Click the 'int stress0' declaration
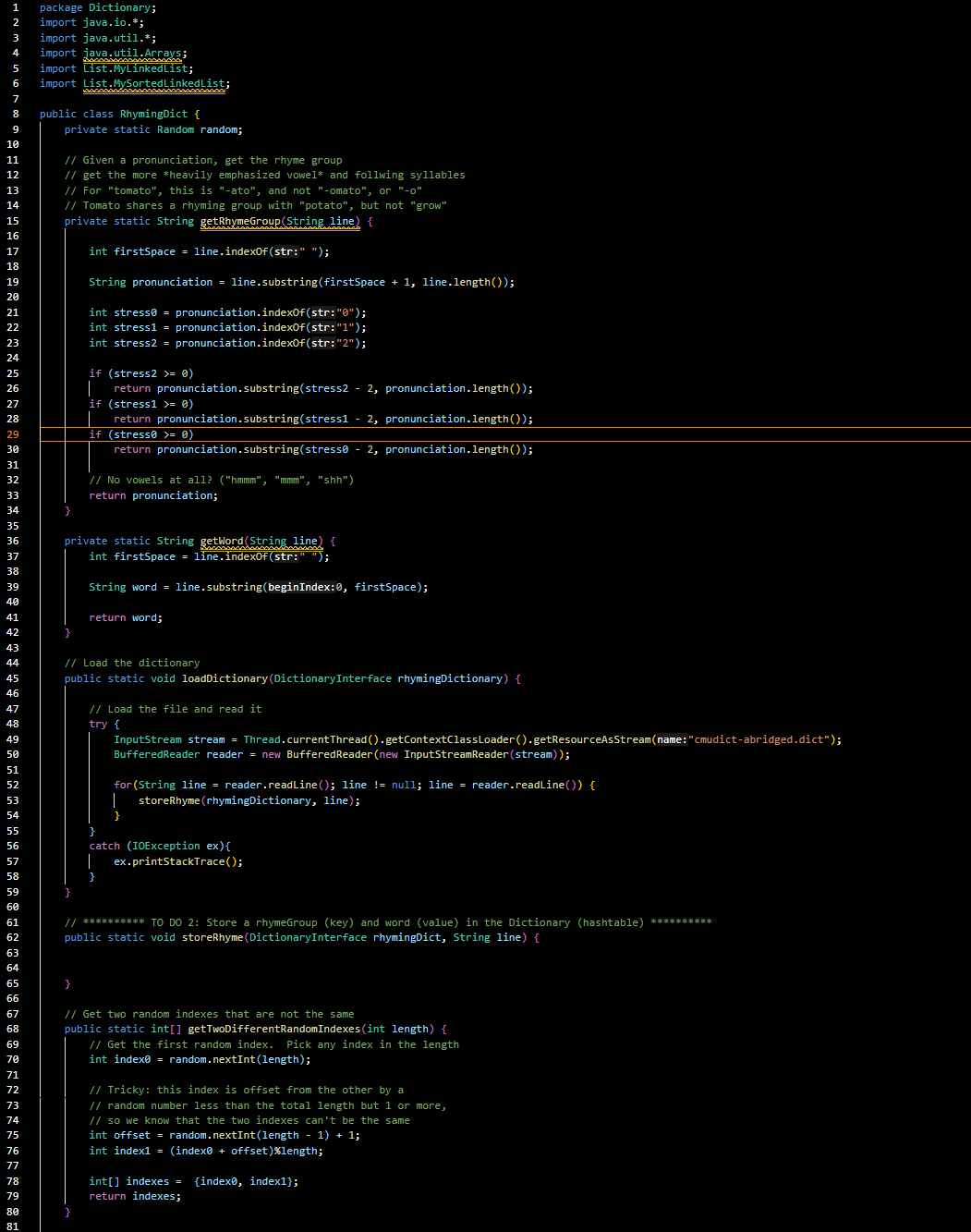 (x=123, y=312)
